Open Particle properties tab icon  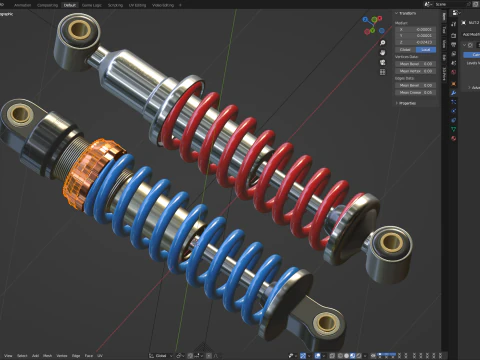pos(453,102)
